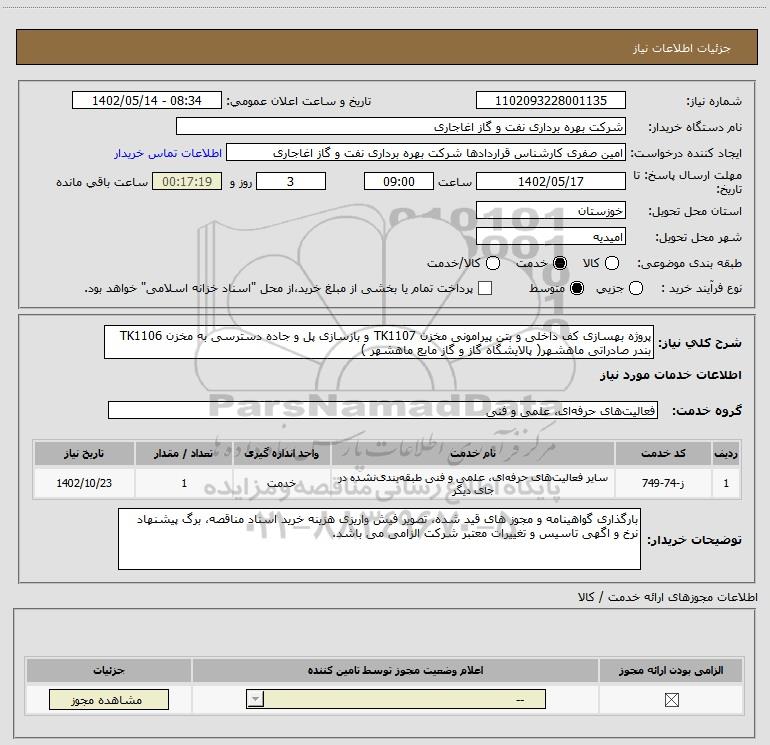
Task: Click the الزامی بودن ارائه مجوز header
Action: [671, 670]
